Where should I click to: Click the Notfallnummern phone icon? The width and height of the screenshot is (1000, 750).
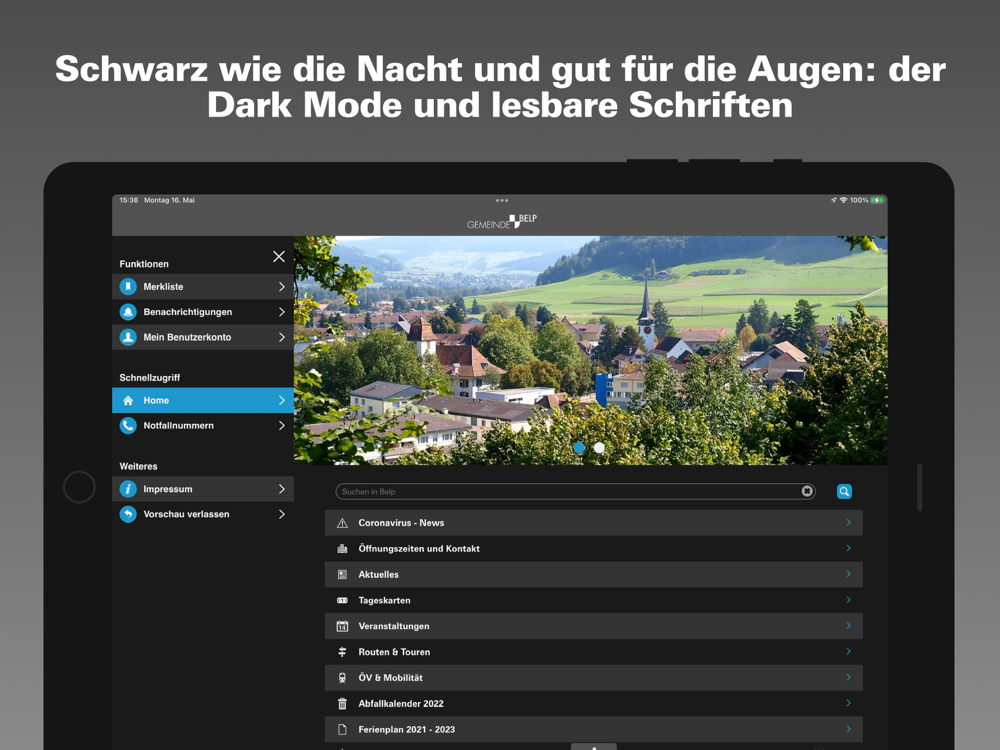(x=128, y=425)
